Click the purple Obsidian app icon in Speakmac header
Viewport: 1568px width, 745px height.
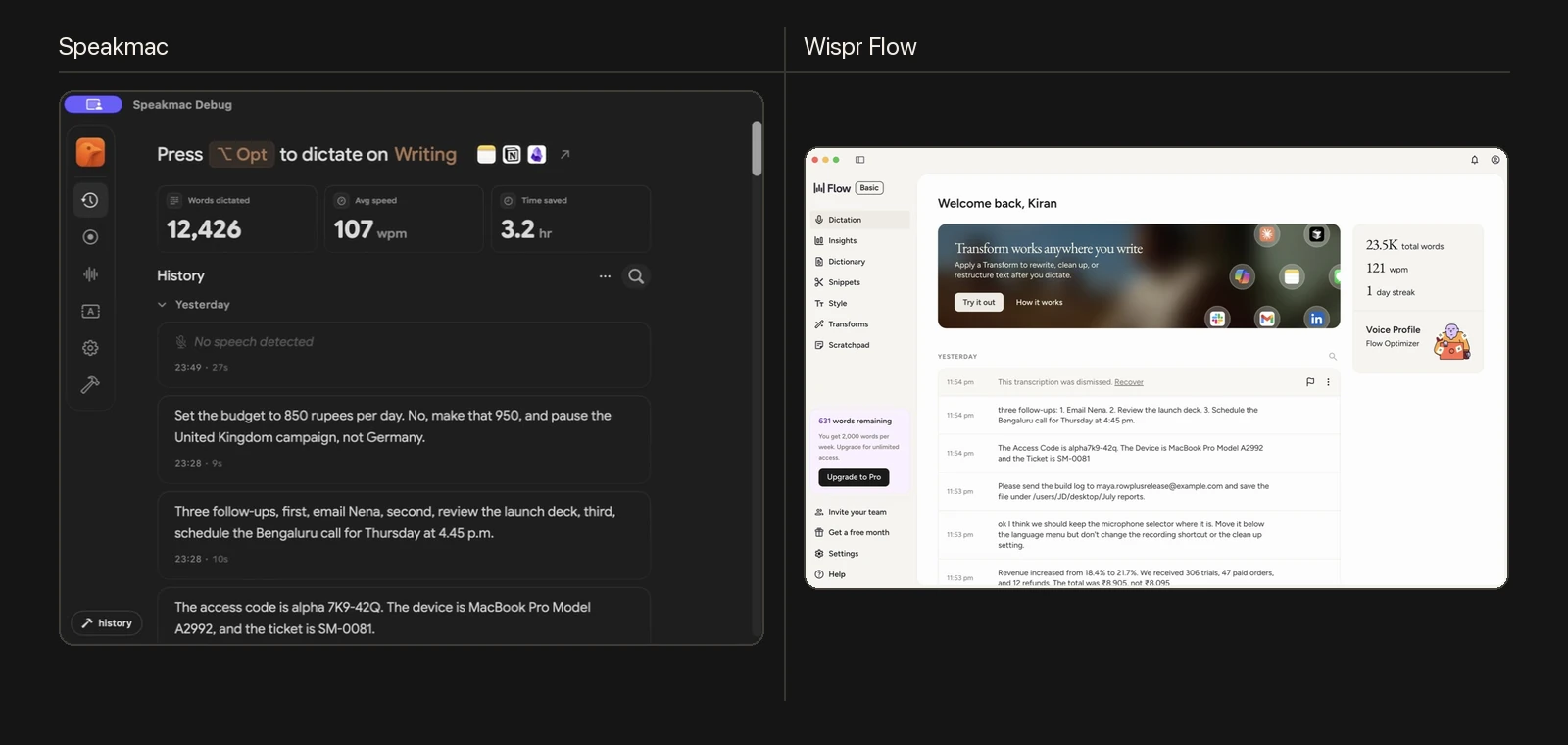[x=536, y=154]
